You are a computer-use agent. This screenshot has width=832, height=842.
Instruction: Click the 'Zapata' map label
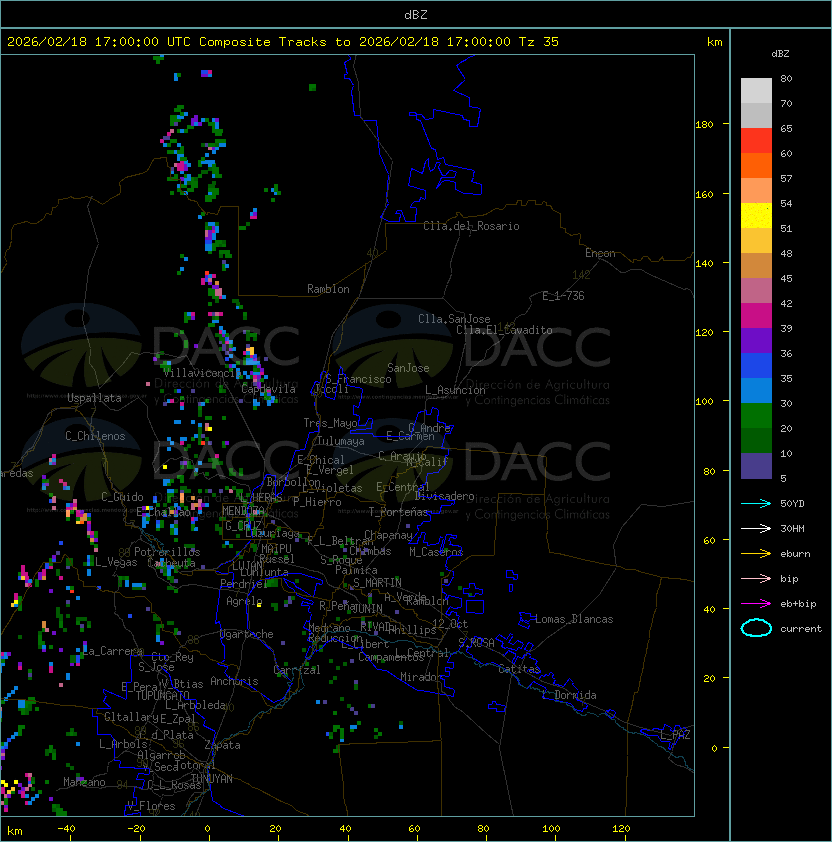tap(222, 745)
